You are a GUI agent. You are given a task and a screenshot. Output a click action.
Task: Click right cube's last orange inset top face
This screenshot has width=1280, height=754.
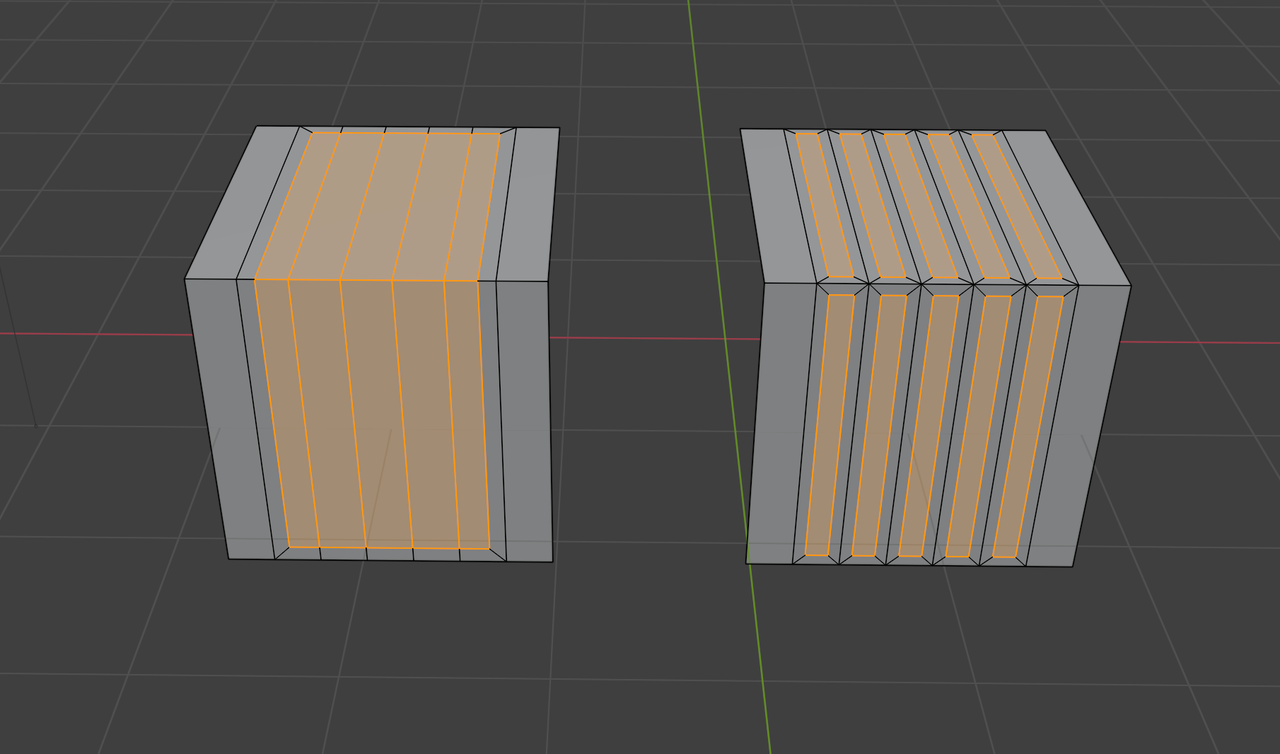[x=1017, y=207]
